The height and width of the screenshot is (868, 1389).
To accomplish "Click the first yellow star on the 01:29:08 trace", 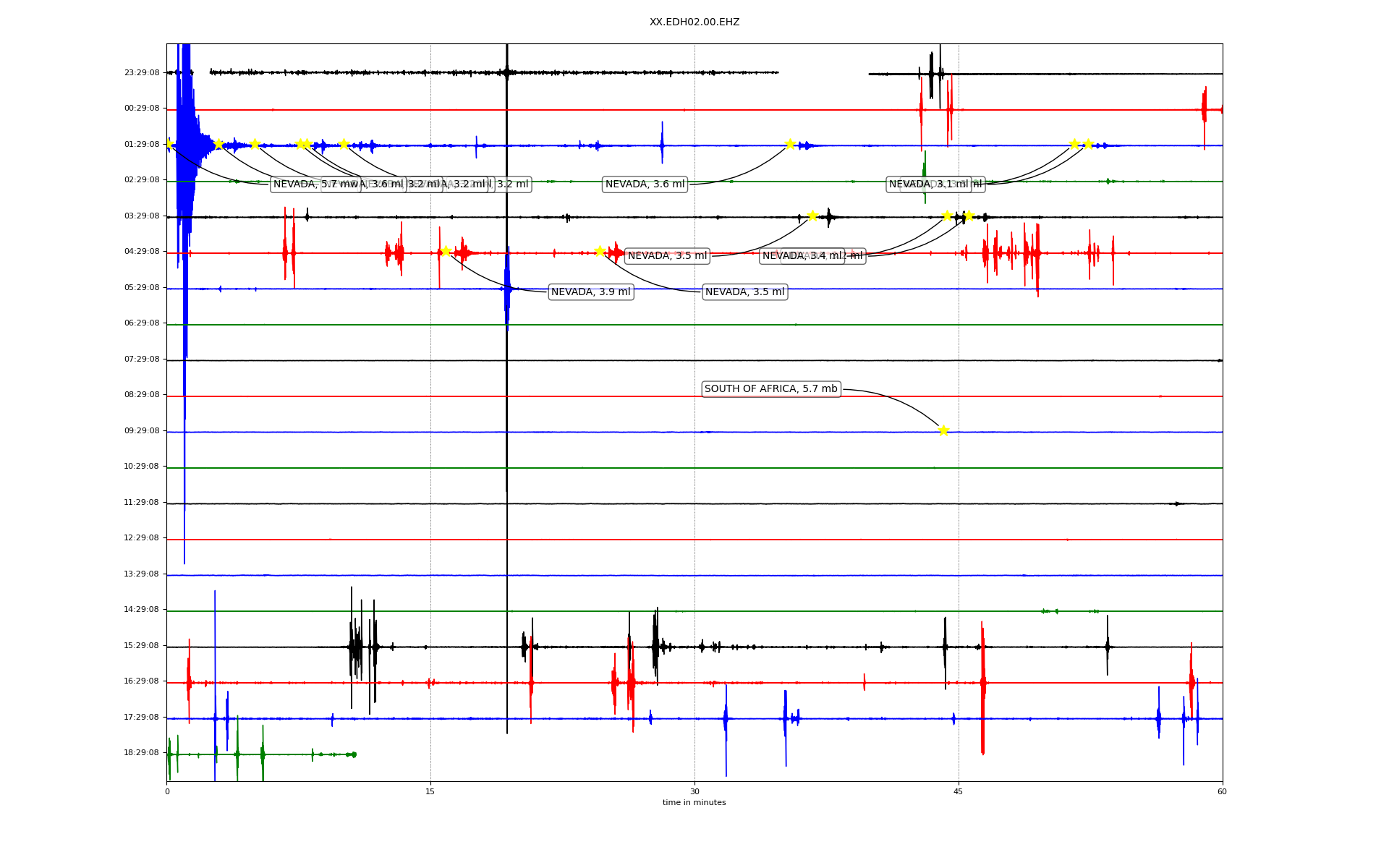I will tap(169, 144).
